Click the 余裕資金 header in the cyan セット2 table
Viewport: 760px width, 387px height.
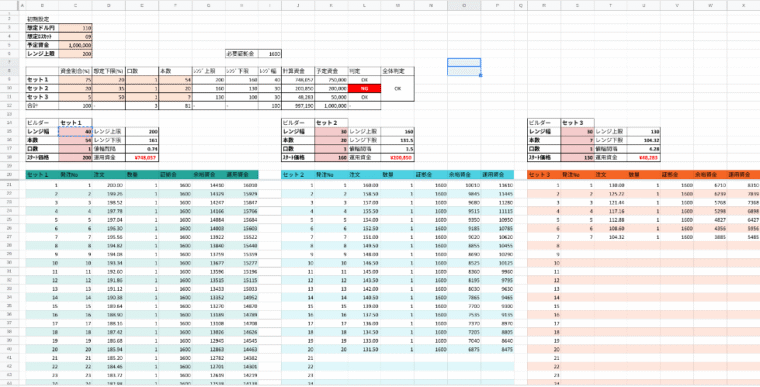(x=464, y=175)
